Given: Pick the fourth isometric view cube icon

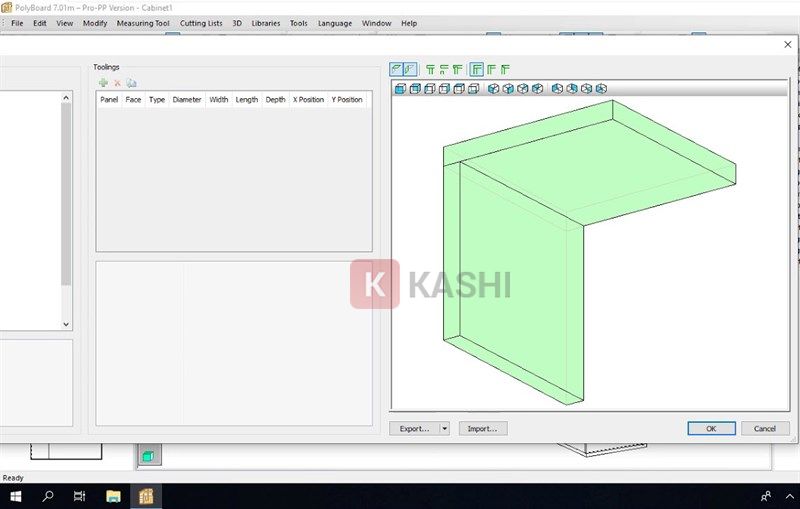Looking at the screenshot, I should click(x=537, y=89).
